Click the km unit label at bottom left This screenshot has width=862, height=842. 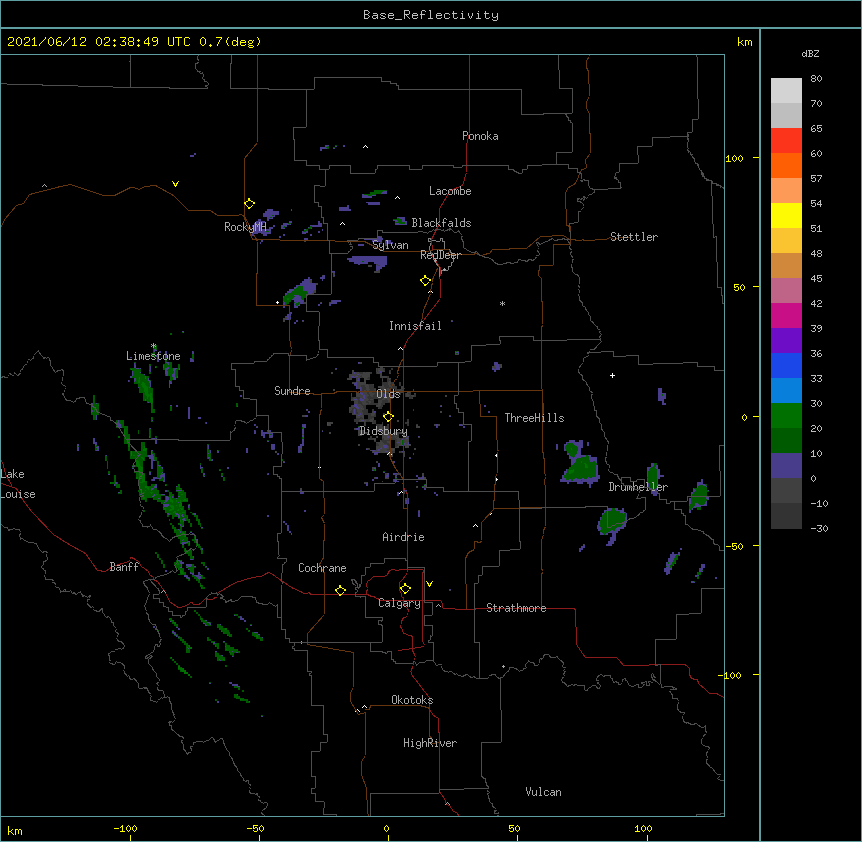point(15,830)
